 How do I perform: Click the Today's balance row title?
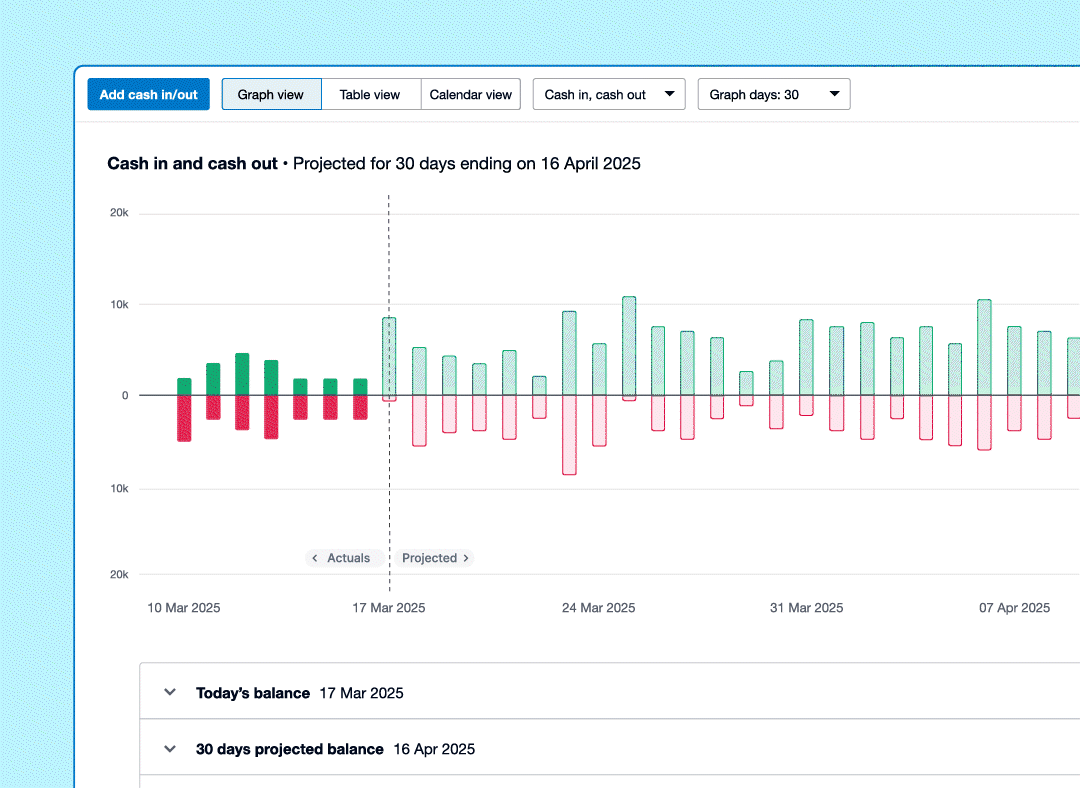(x=253, y=693)
